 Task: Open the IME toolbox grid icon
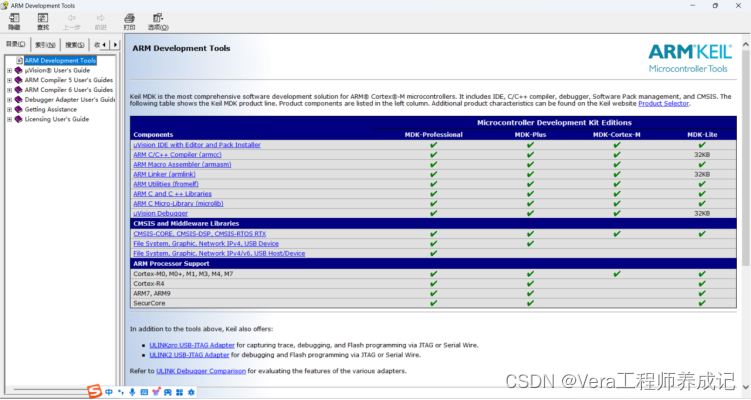(180, 392)
